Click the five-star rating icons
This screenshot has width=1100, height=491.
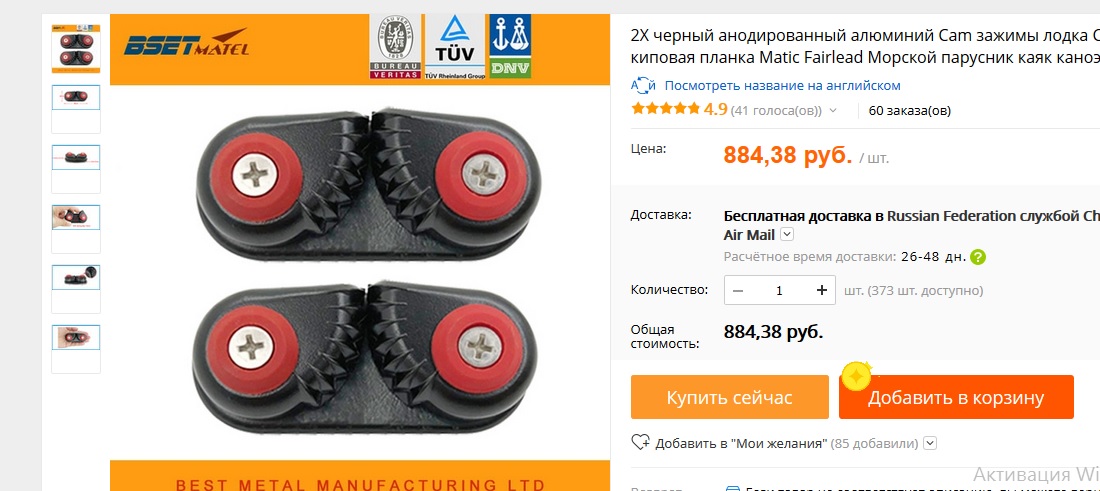pos(666,109)
